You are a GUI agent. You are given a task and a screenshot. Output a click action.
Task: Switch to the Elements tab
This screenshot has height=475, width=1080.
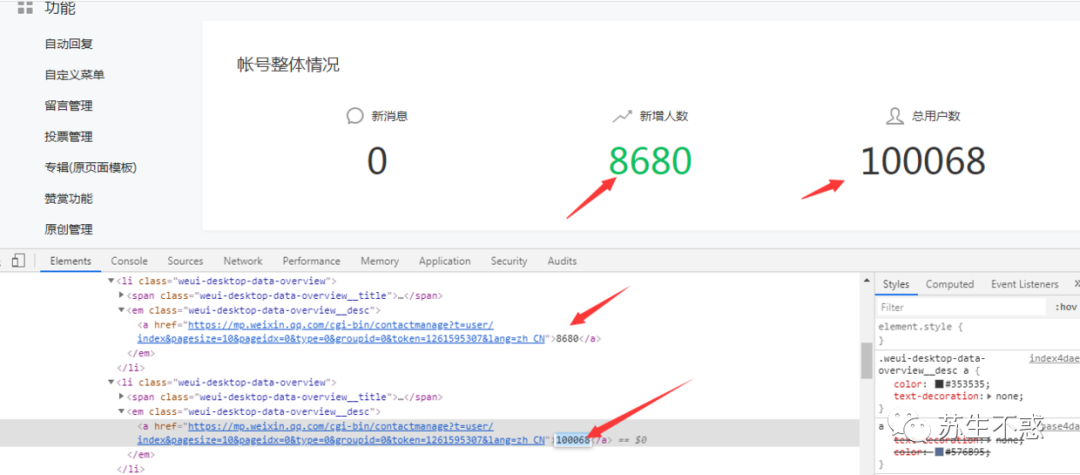point(70,261)
